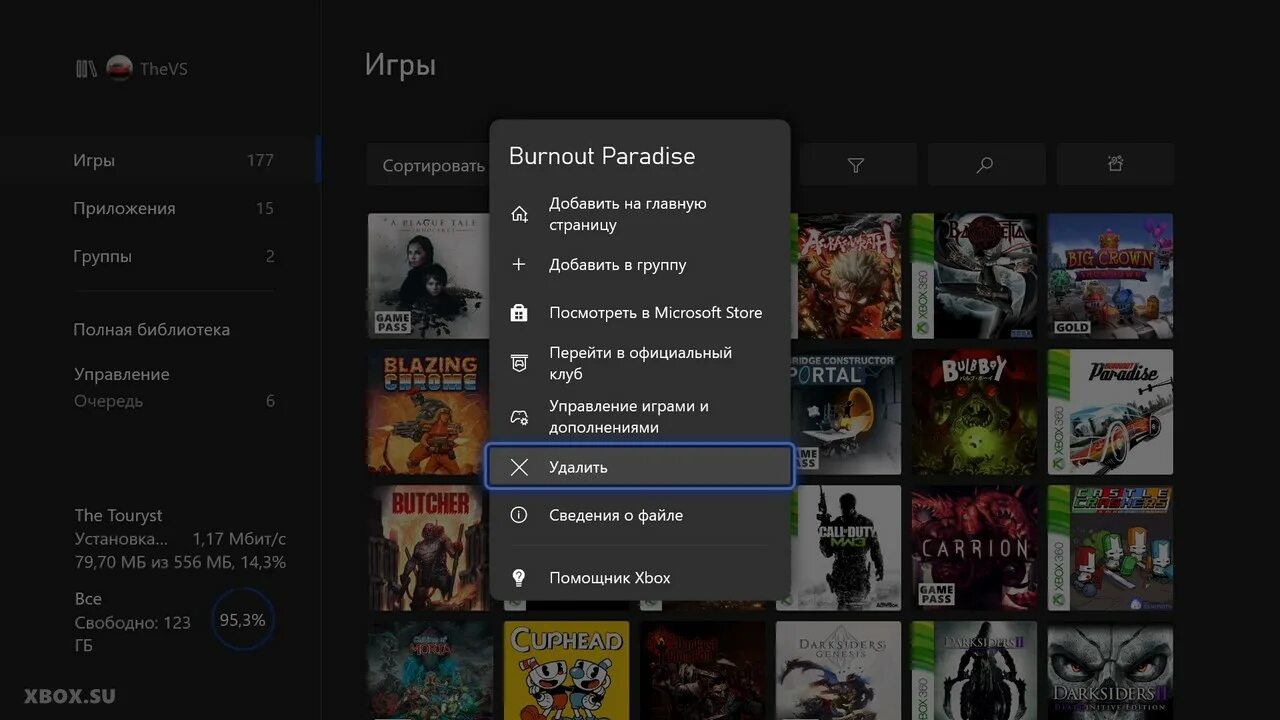The image size is (1280, 720).
Task: Click the library books icon near TheVS
Action: coord(86,69)
